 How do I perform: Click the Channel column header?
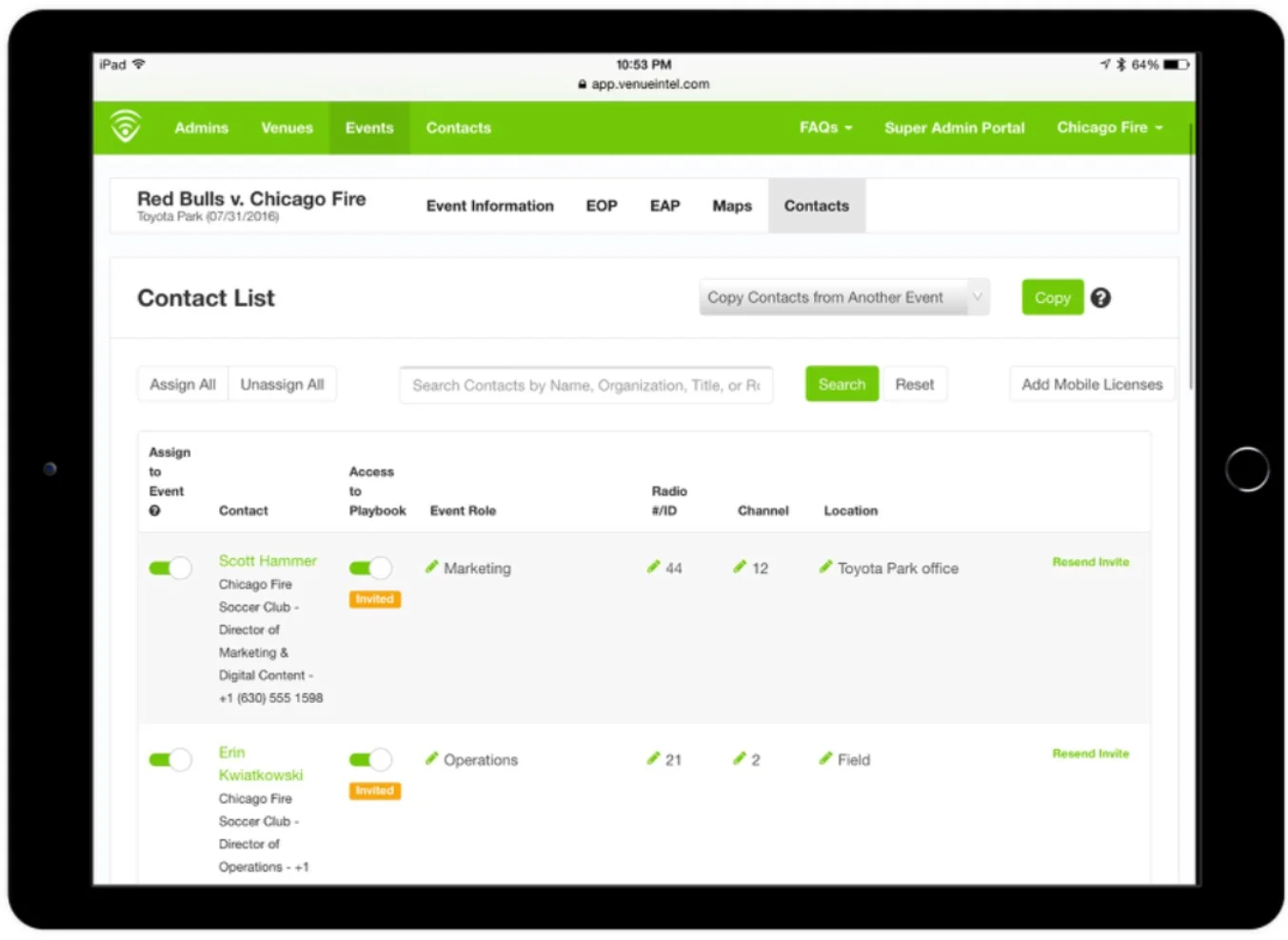coord(763,510)
